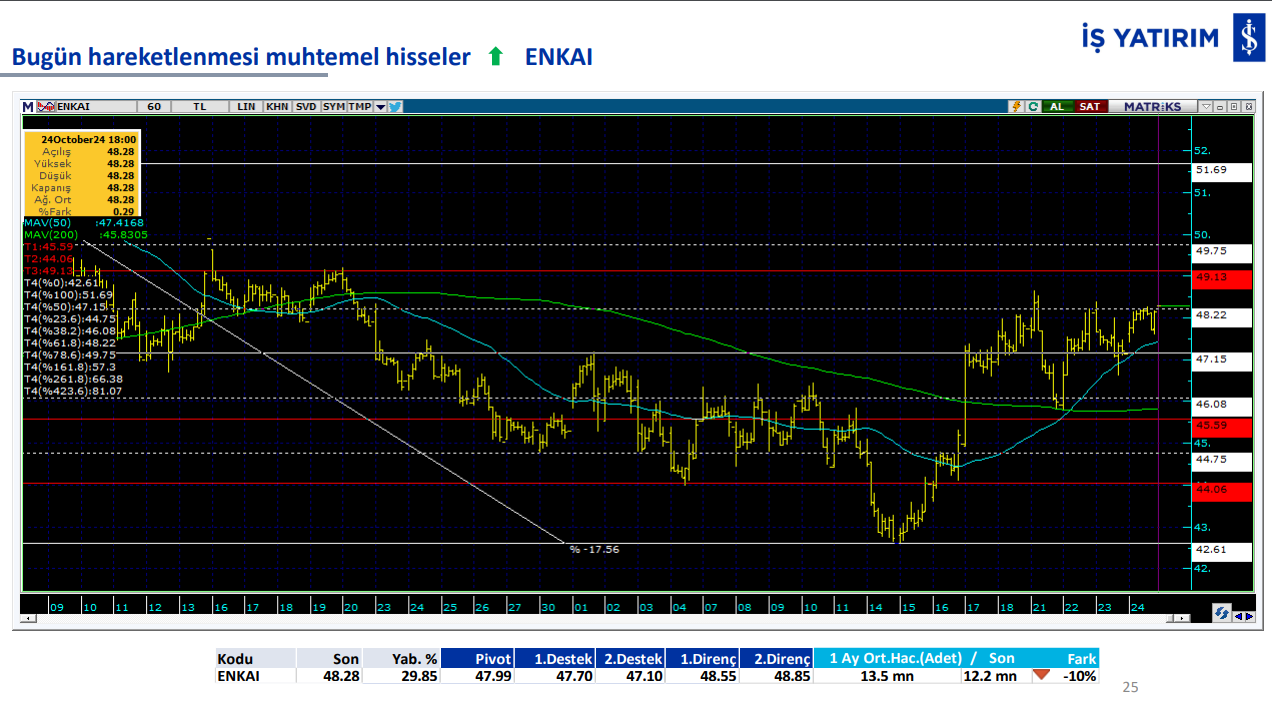Select the SYM toolbar item
The image size is (1272, 708).
pos(334,106)
